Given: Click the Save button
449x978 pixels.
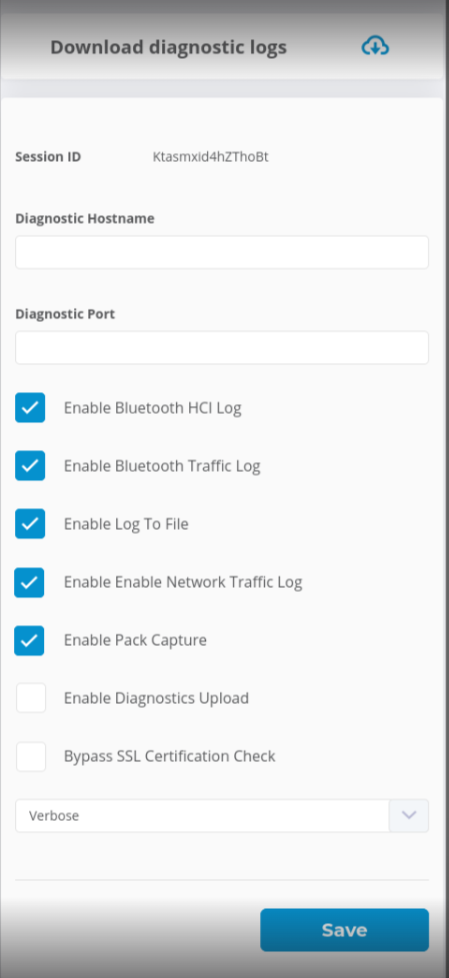Looking at the screenshot, I should [344, 930].
